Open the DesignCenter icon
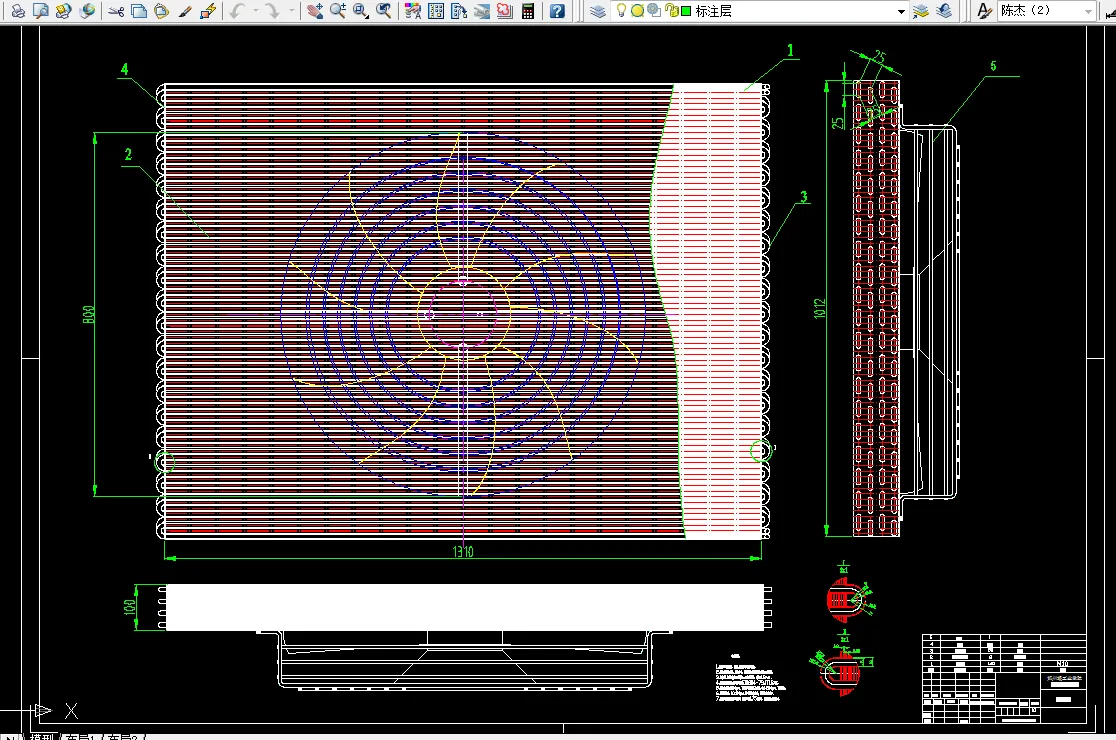The height and width of the screenshot is (740, 1116). point(436,11)
